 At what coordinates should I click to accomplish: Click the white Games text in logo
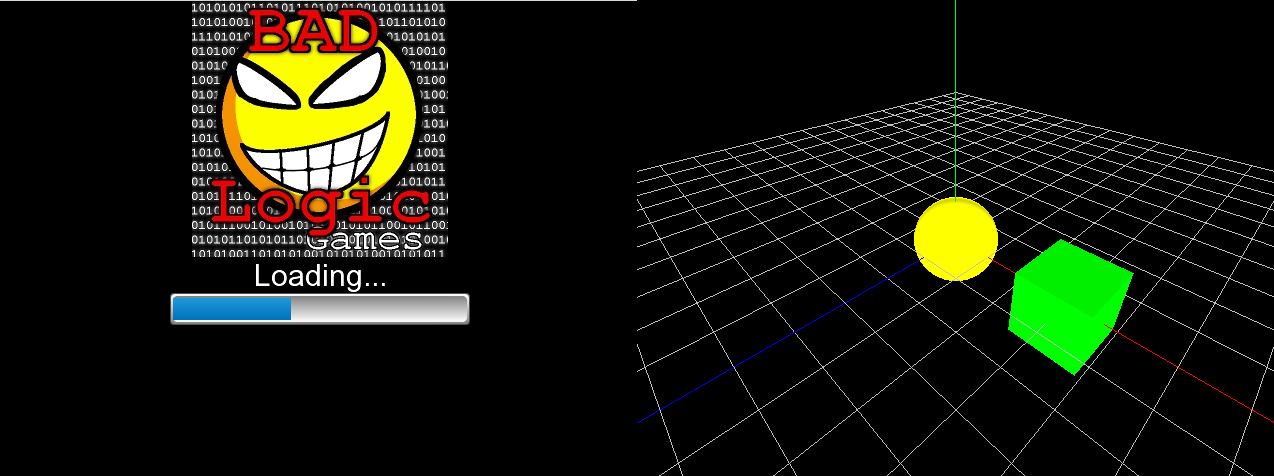click(363, 240)
